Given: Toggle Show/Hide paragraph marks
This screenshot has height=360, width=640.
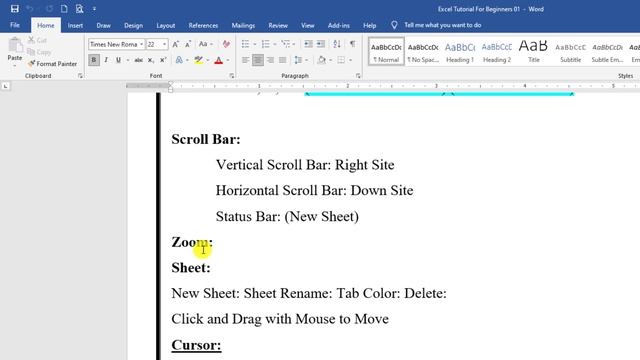Looking at the screenshot, I should pos(353,44).
